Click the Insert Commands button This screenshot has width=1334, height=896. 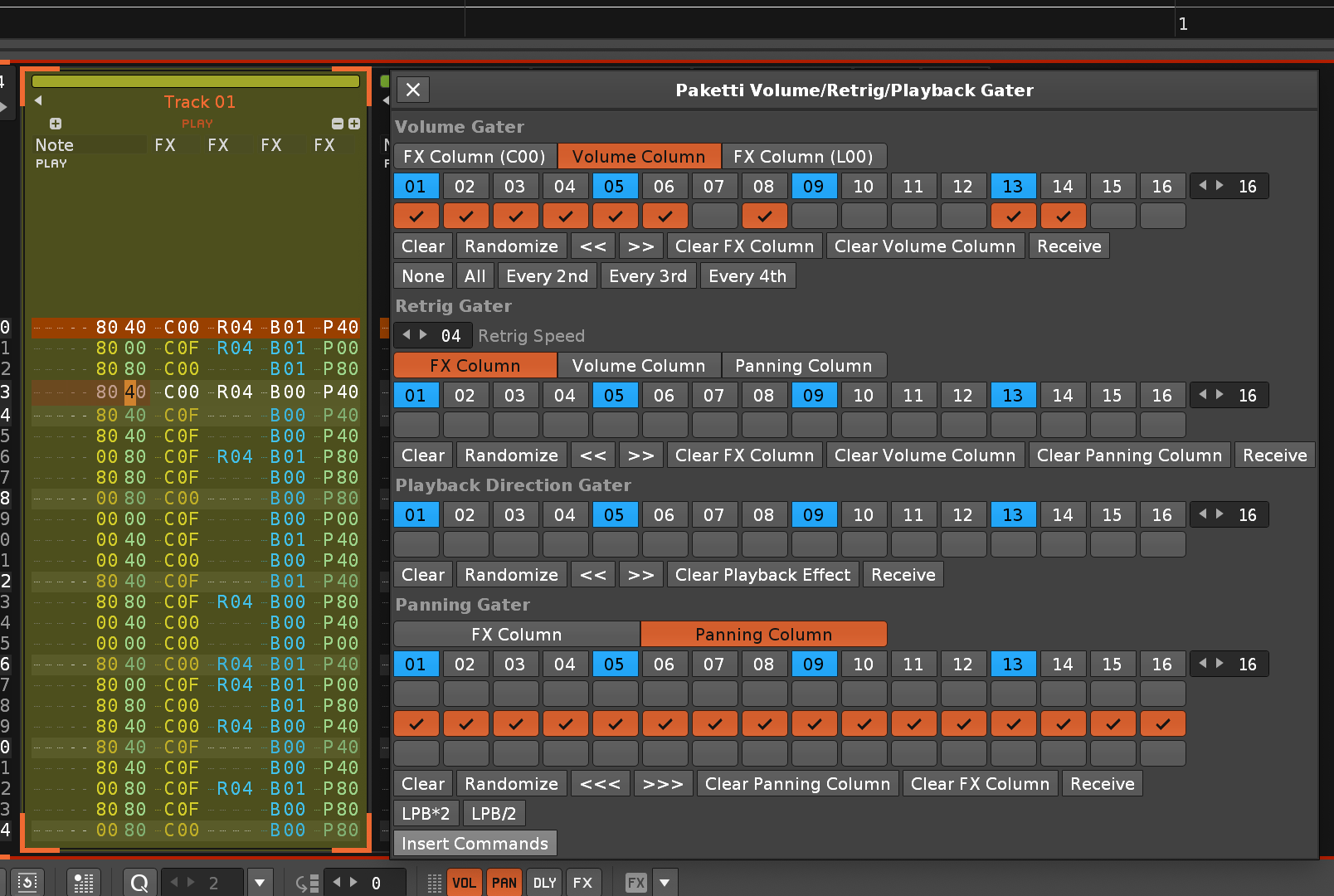click(475, 844)
